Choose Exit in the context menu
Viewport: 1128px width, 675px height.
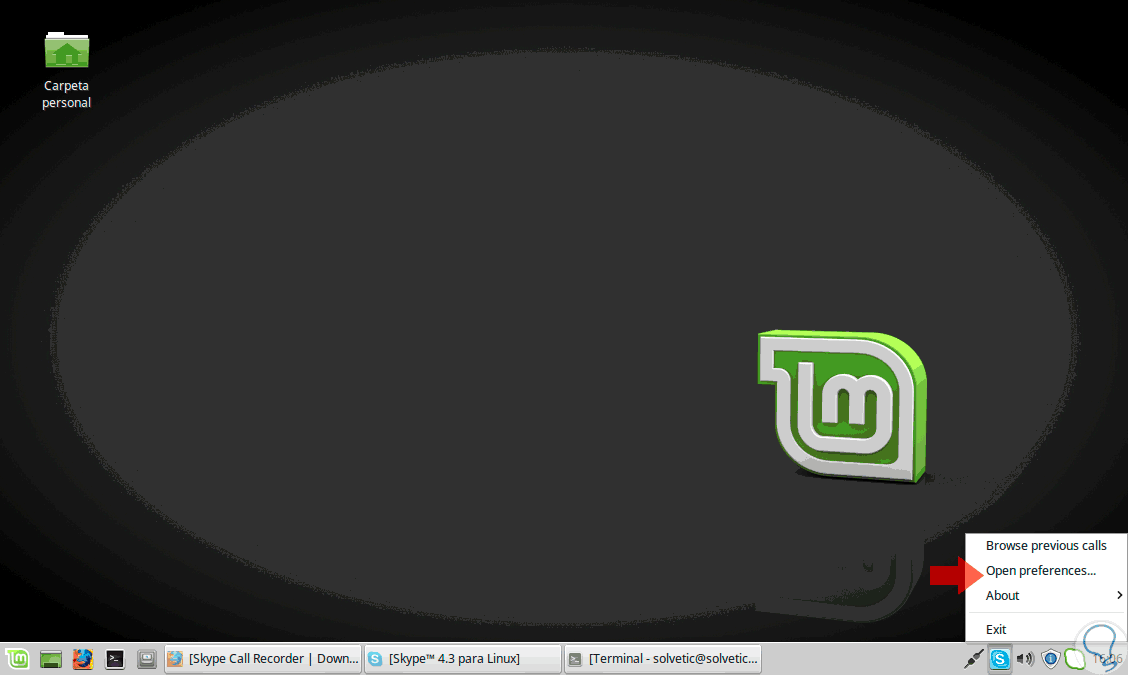coord(1046,629)
